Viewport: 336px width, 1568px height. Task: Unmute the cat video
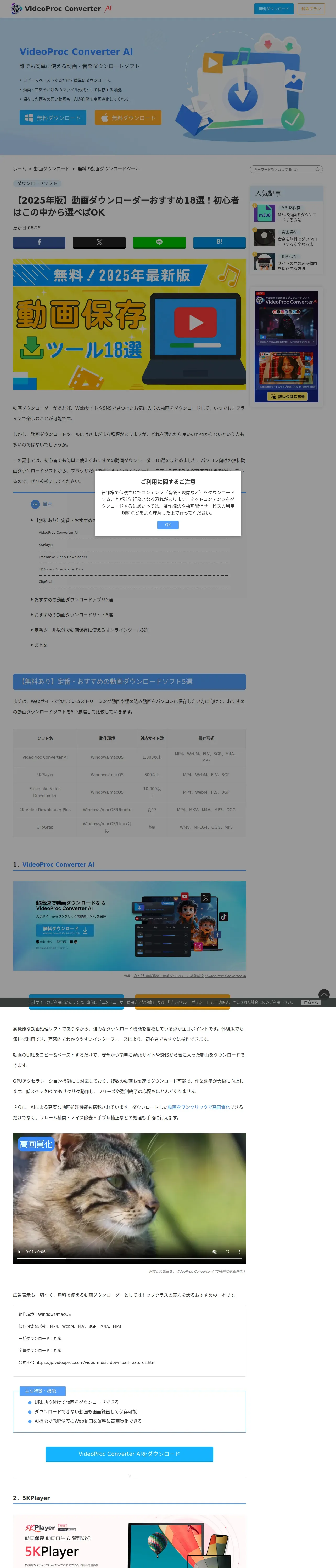(x=214, y=1252)
